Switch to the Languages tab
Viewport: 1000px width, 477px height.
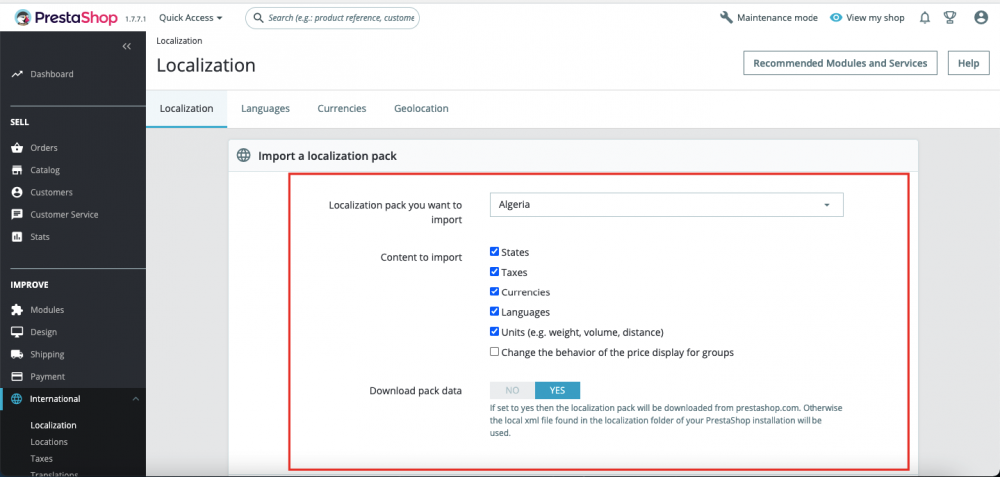coord(265,108)
